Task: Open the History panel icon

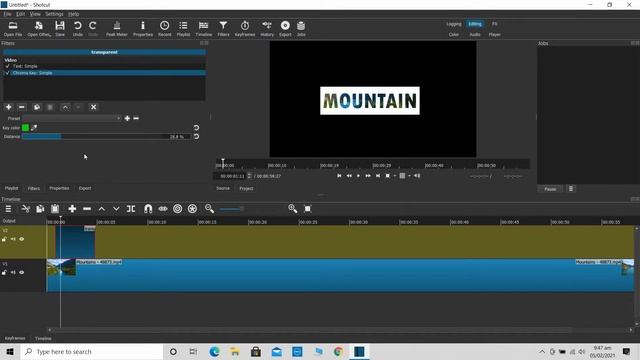Action: pos(267,29)
